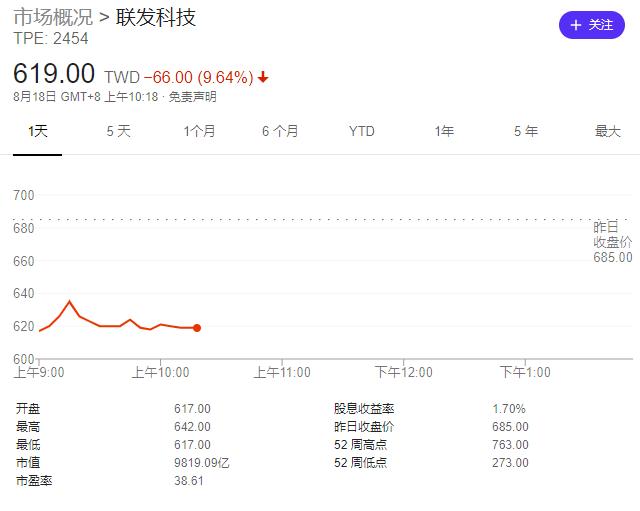
Task: Click the 640 y-axis label
Action: click(x=24, y=293)
